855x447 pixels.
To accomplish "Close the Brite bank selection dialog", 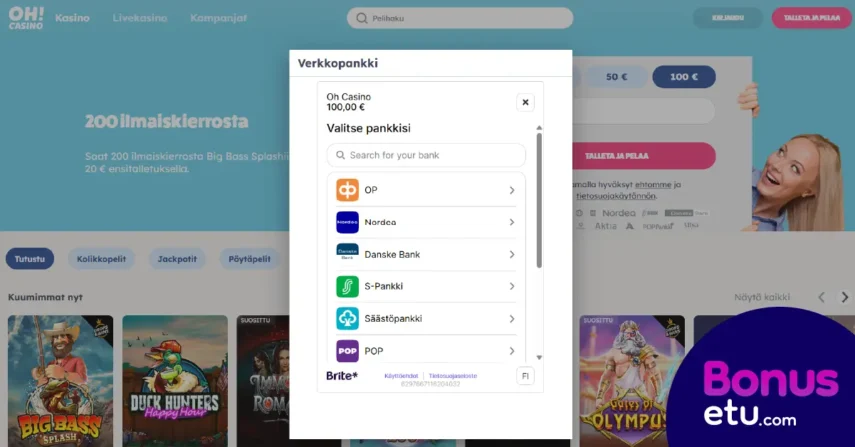I will pos(526,102).
